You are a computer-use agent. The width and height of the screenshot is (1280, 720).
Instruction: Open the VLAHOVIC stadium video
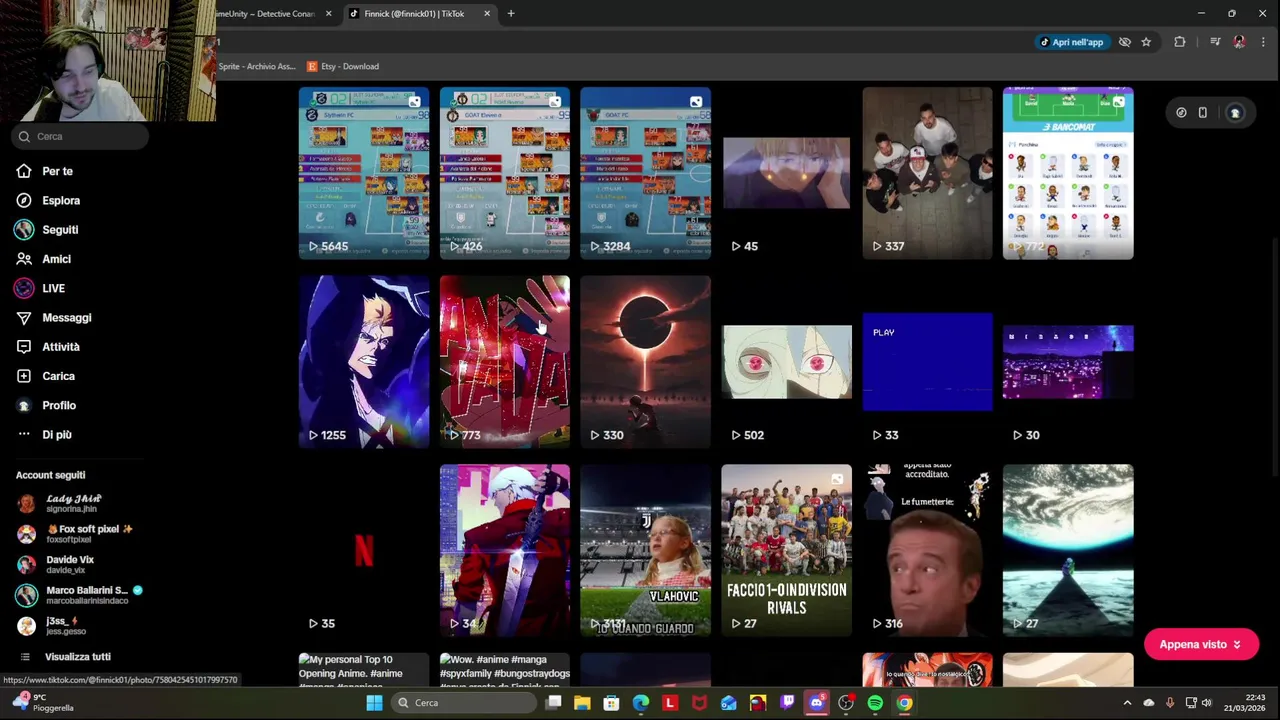pyautogui.click(x=646, y=550)
